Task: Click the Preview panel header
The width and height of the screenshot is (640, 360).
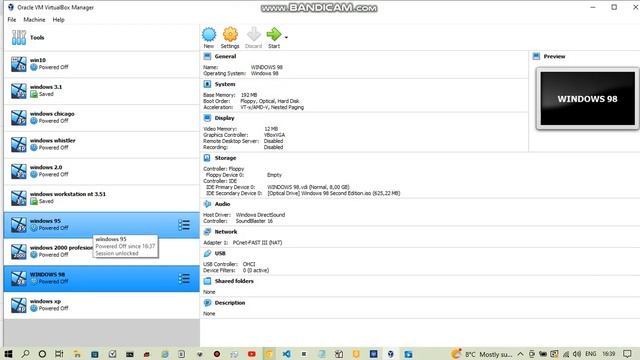Action: 554,56
